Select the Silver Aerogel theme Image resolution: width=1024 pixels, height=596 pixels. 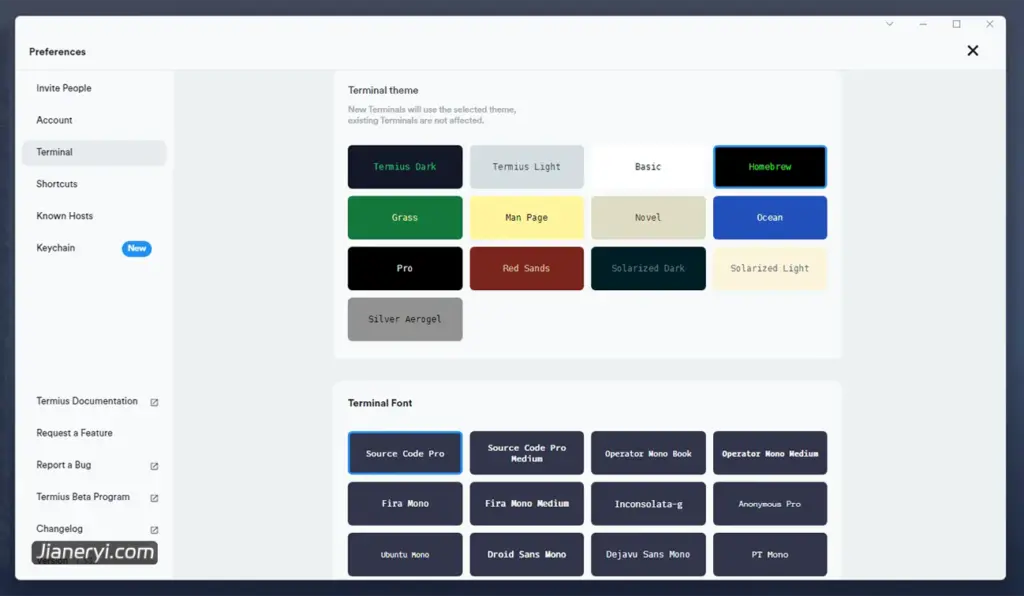point(405,319)
